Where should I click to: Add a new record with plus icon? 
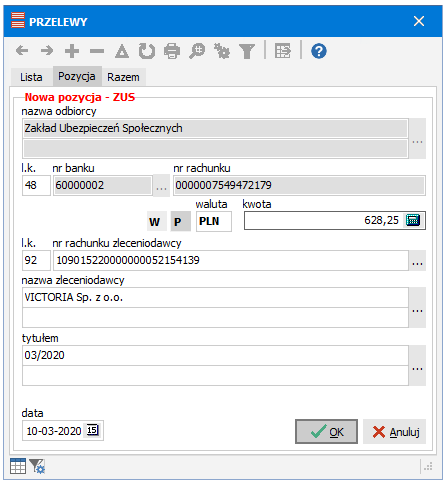click(72, 51)
